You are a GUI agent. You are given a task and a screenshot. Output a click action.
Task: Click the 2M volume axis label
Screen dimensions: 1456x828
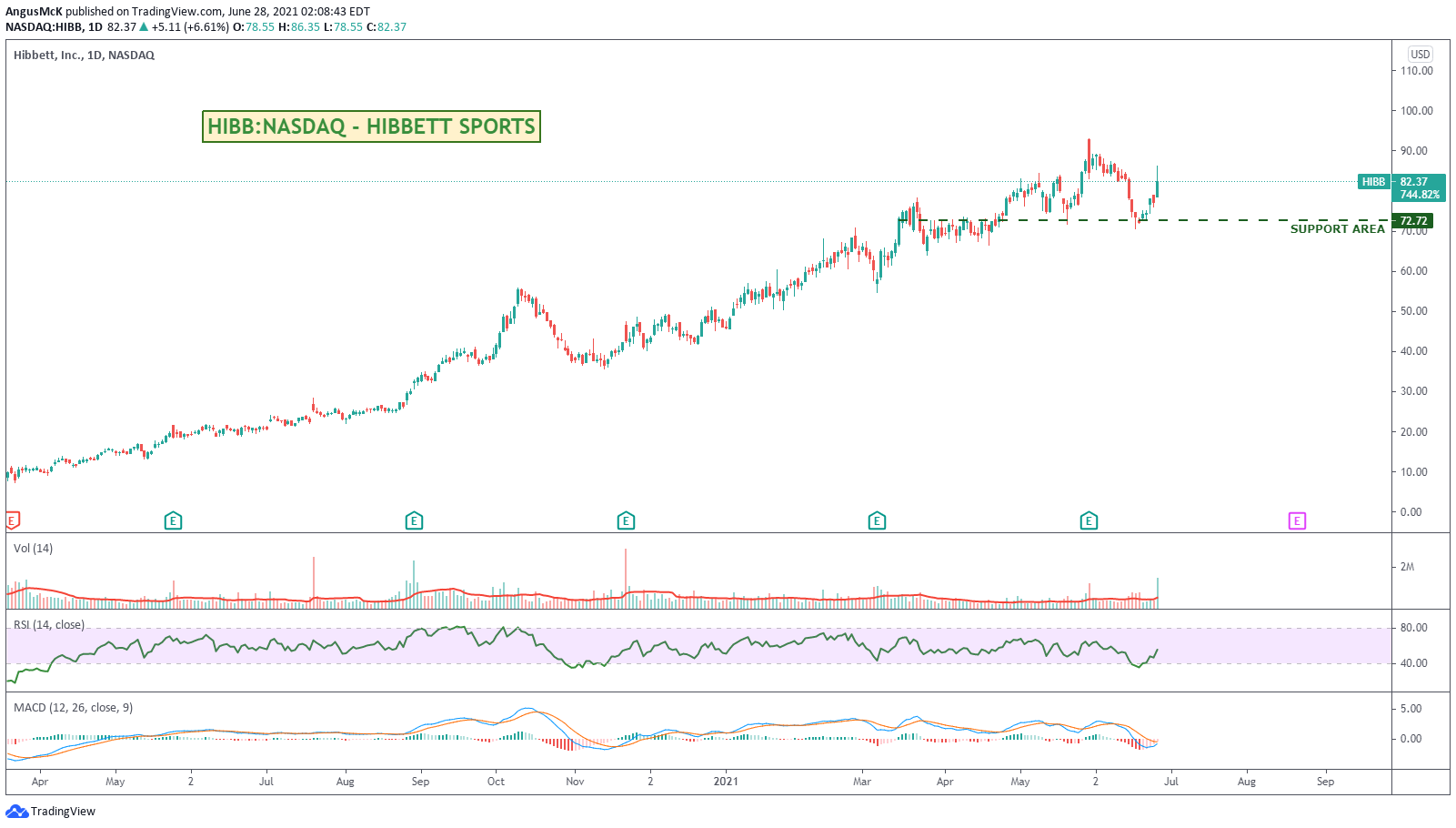(1407, 567)
